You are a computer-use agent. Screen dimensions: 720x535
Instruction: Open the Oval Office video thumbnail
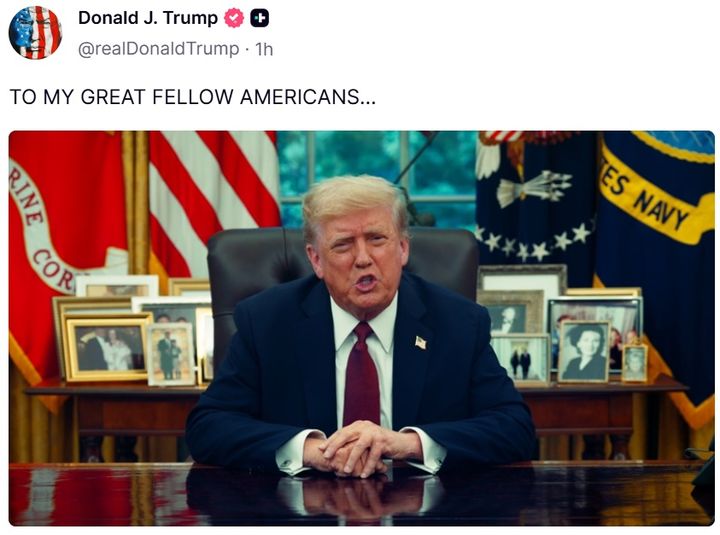click(361, 328)
